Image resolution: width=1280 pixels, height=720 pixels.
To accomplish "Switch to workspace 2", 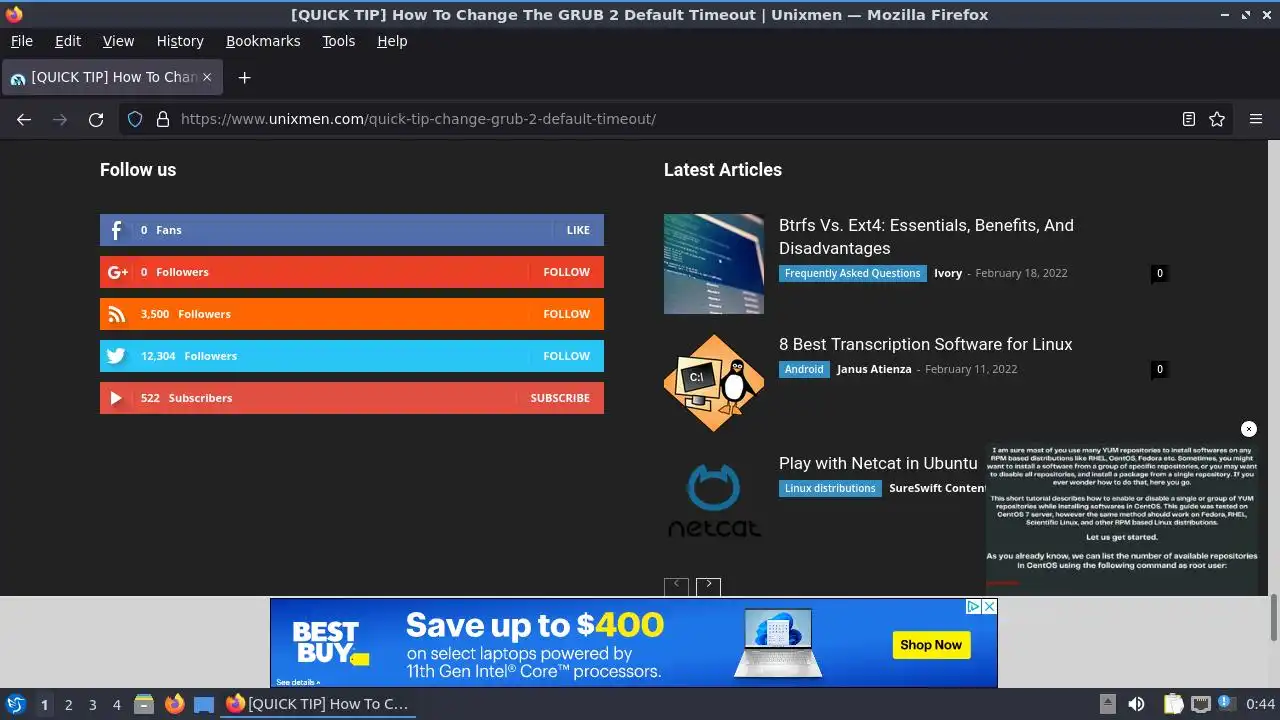I will click(68, 704).
